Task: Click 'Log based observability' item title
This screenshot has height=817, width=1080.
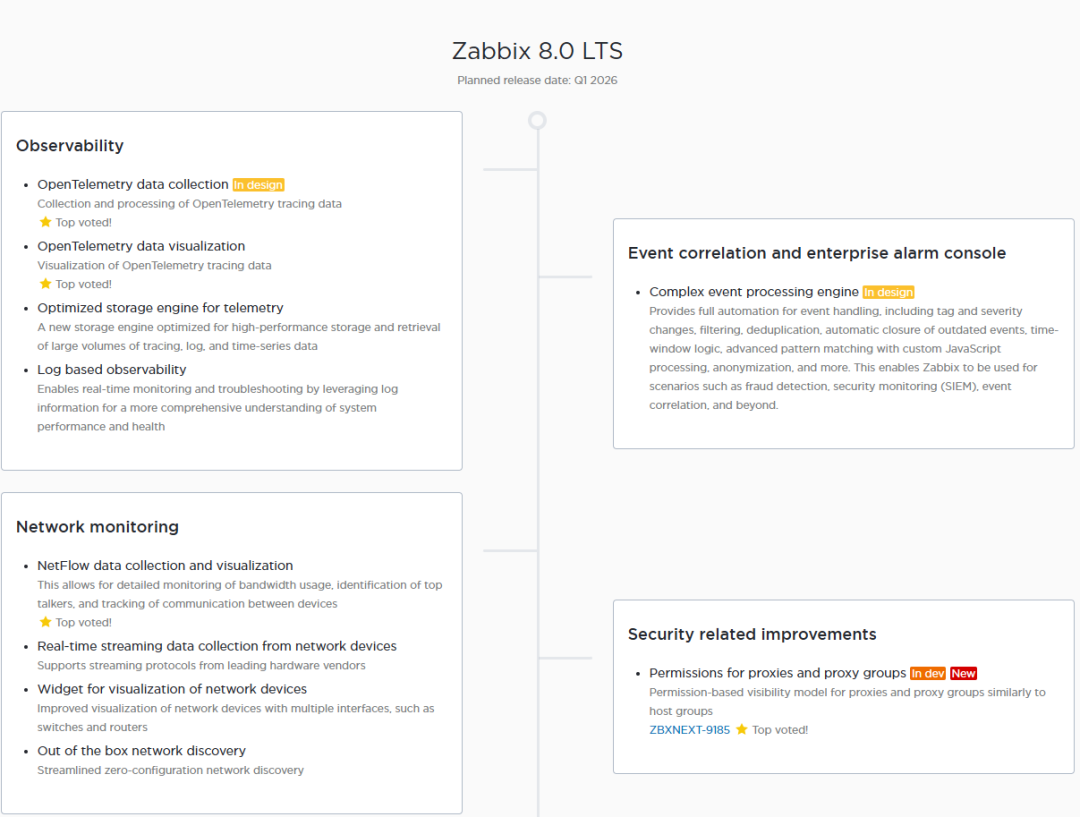Action: [112, 370]
